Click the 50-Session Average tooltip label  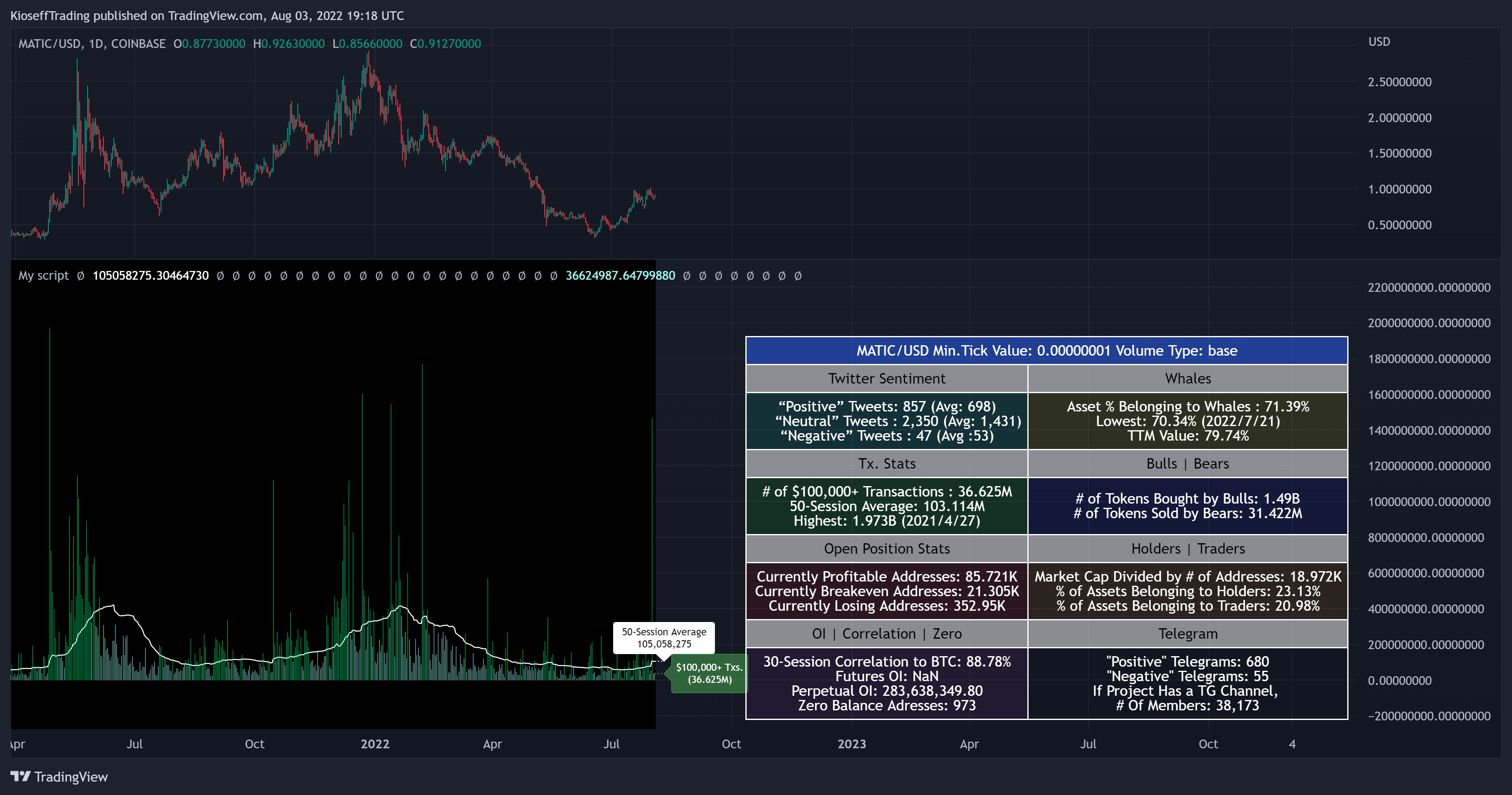click(x=664, y=638)
